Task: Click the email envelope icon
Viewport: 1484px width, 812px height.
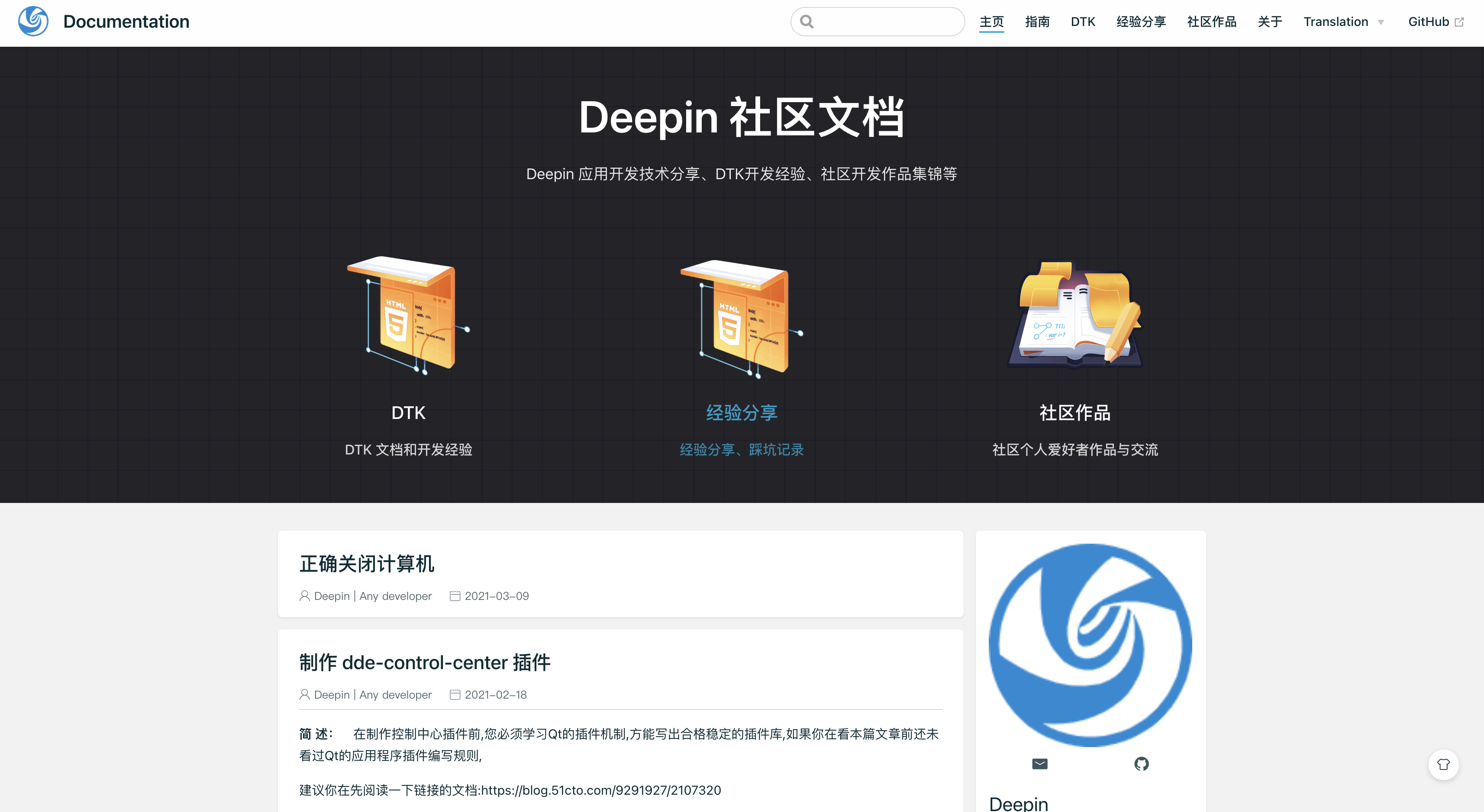Action: (1040, 764)
